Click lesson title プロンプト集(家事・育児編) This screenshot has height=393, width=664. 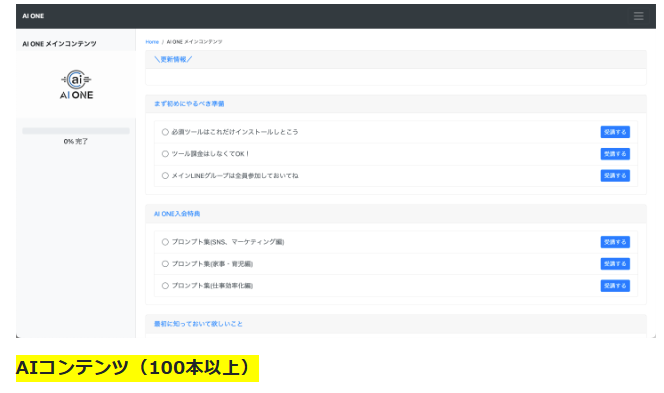click(x=212, y=264)
